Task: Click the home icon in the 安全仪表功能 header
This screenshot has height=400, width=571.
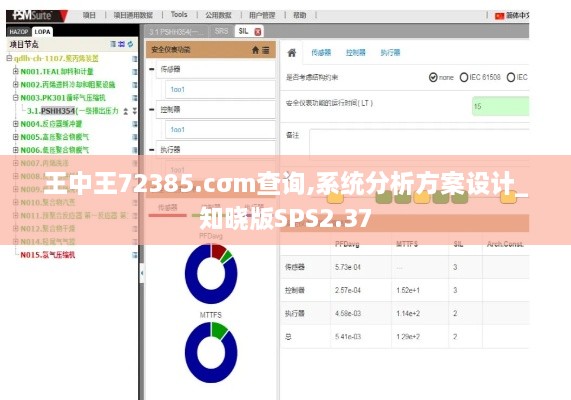Action: (255, 50)
